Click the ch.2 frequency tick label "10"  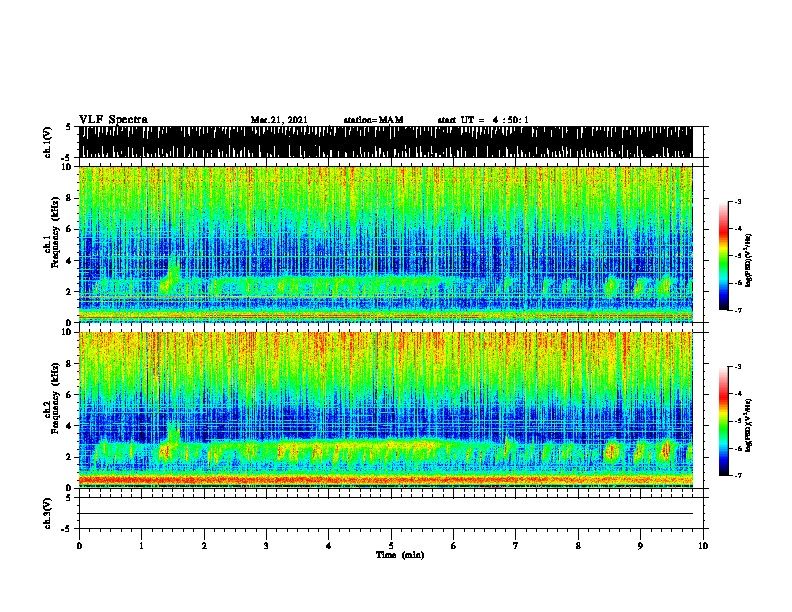click(x=69, y=333)
